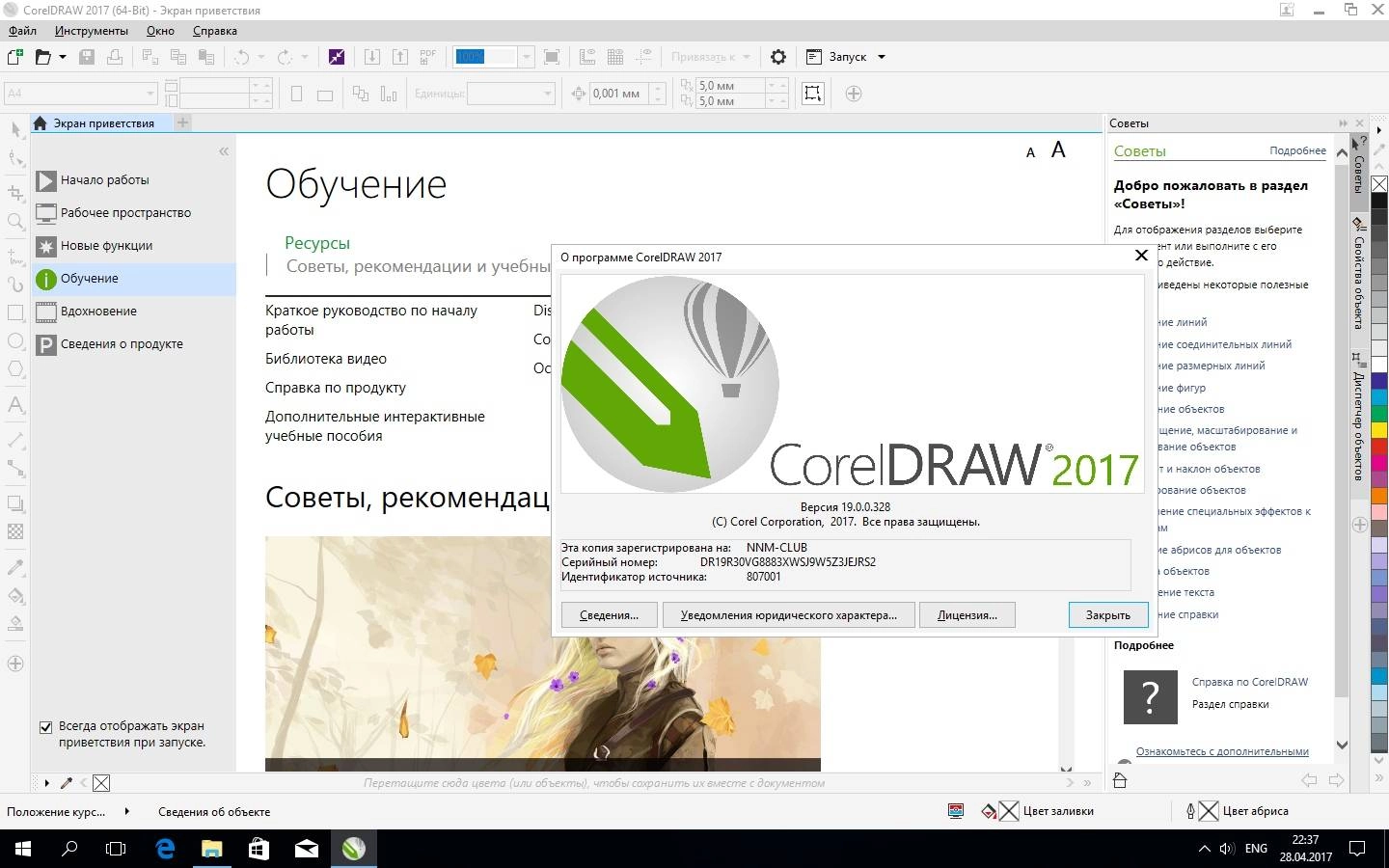Select the Ellipse tool in toolbox
Viewport: 1389px width, 868px height.
tap(15, 341)
